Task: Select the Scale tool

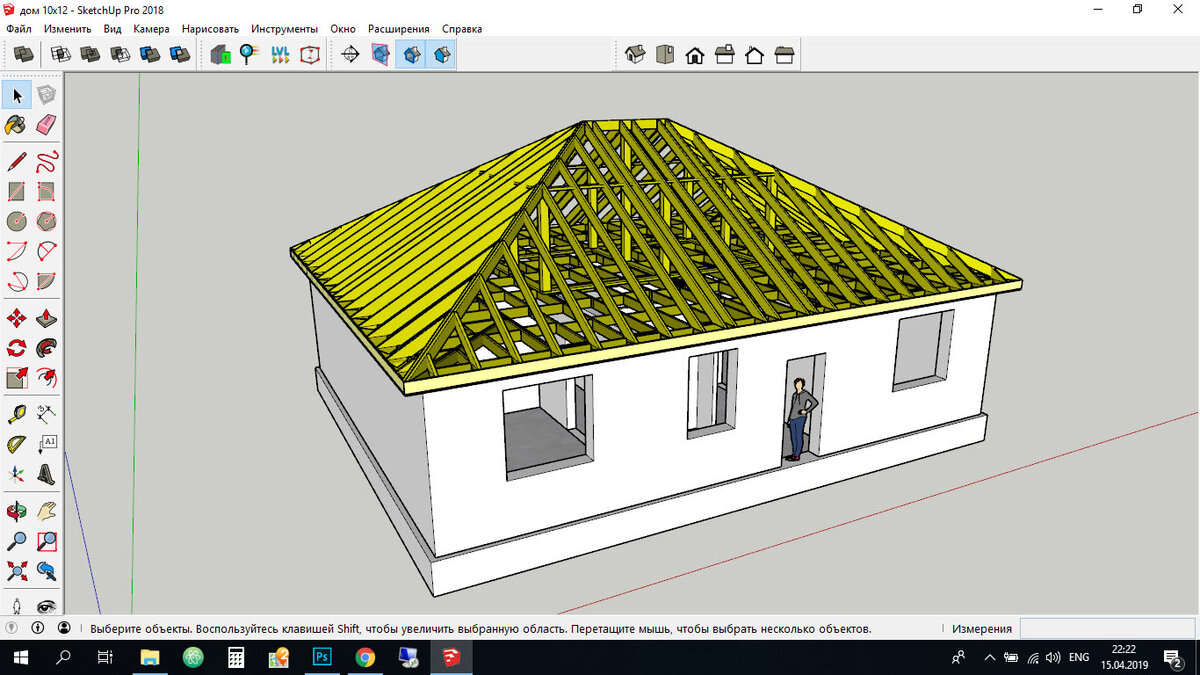Action: [x=16, y=378]
